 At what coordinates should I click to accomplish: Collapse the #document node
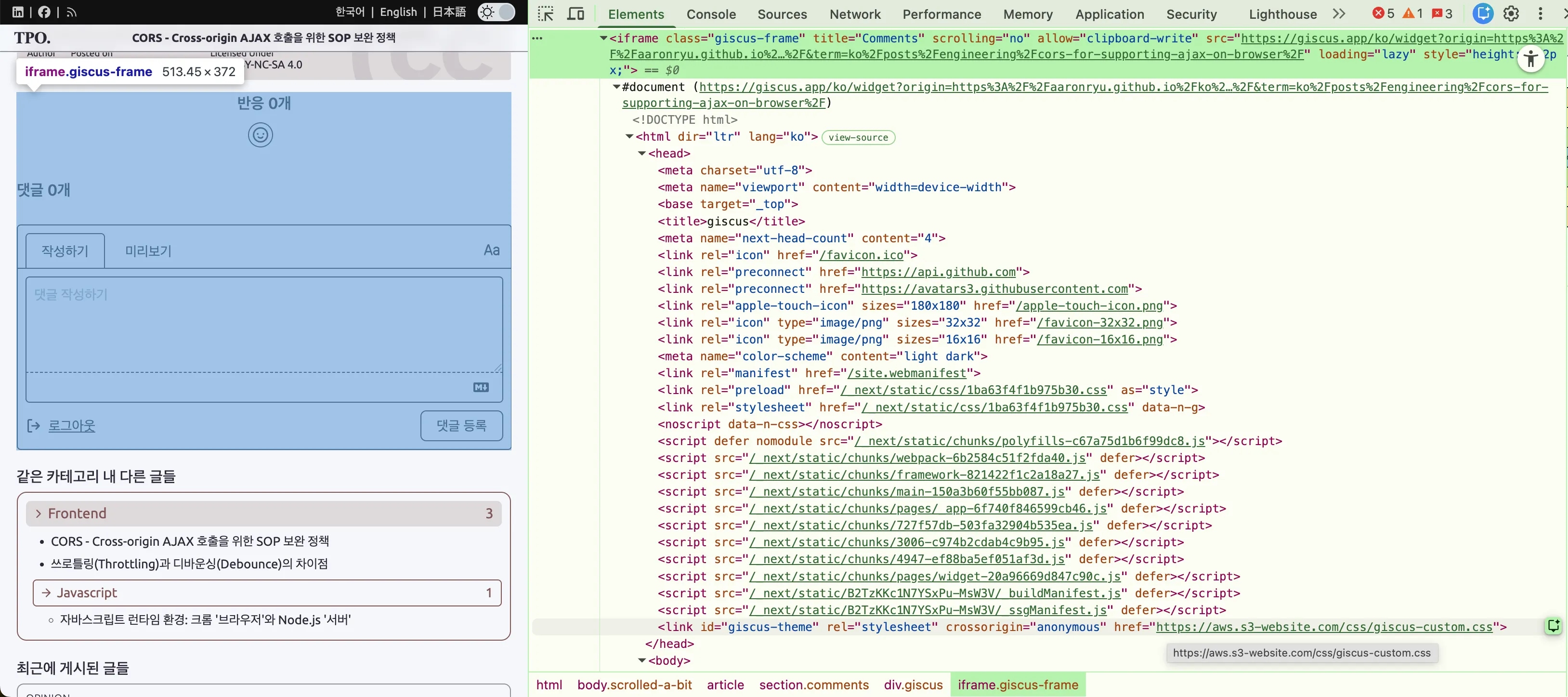tap(616, 87)
